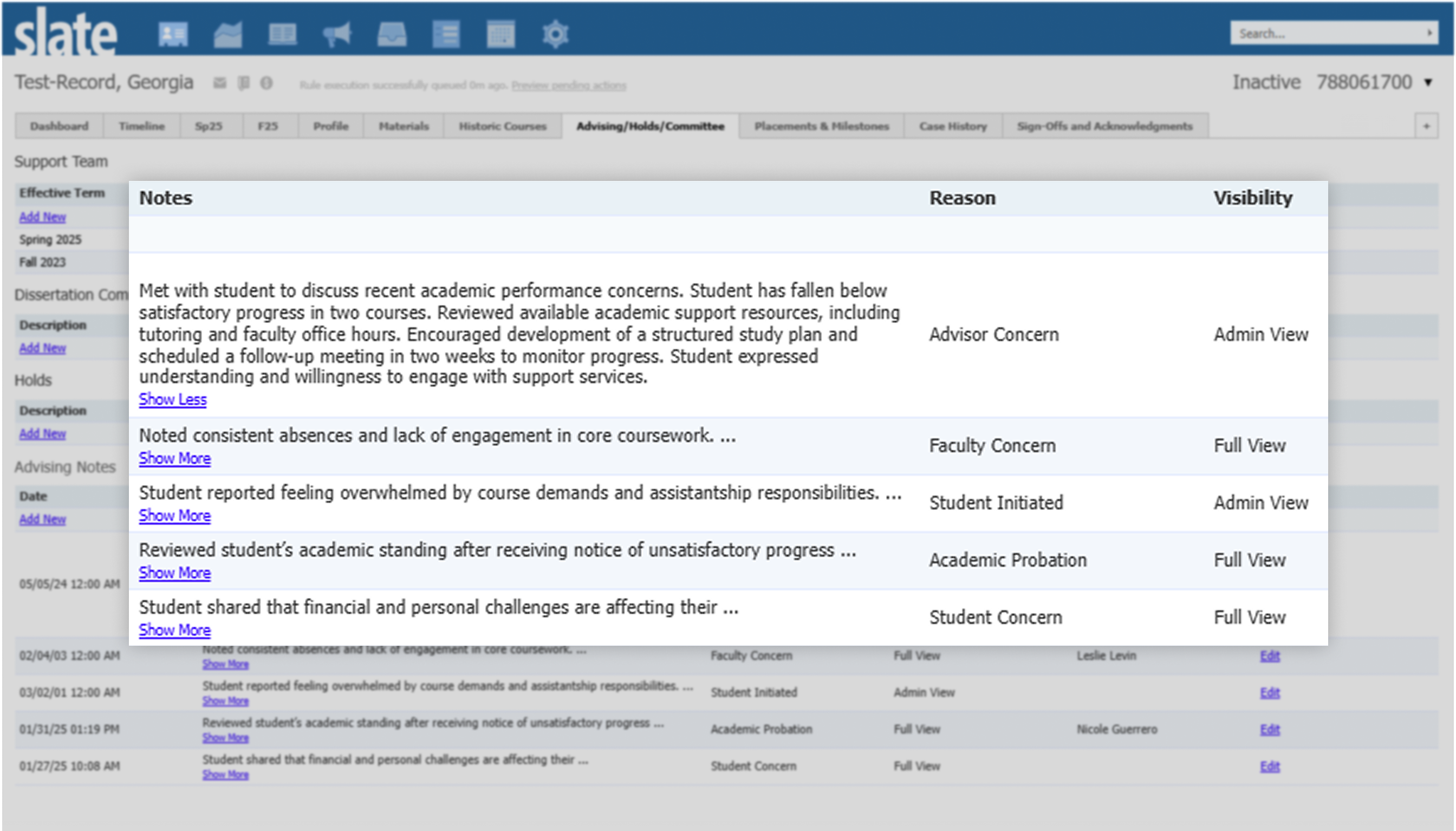Click Add New under Holds
The width and height of the screenshot is (1456, 831).
[42, 434]
